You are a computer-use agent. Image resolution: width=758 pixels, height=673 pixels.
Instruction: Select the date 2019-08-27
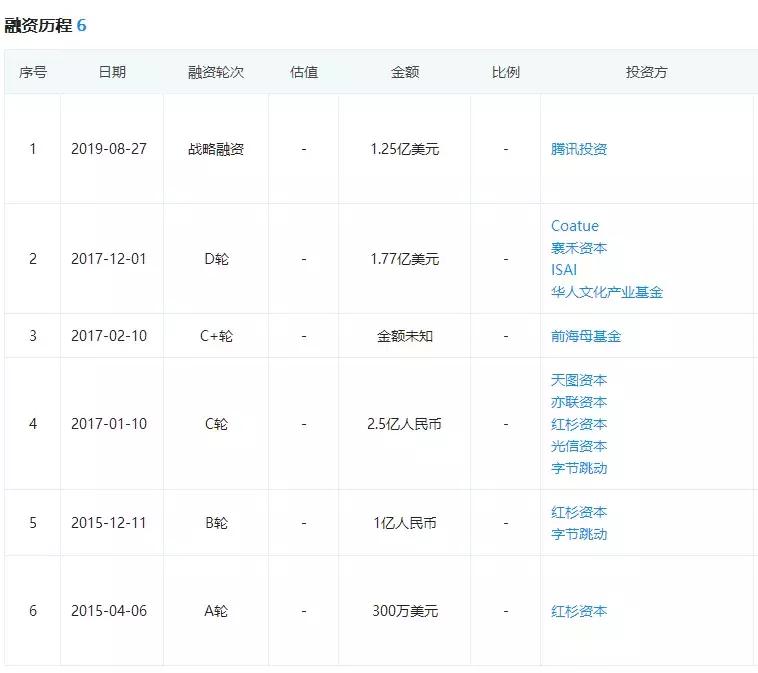[x=109, y=149]
